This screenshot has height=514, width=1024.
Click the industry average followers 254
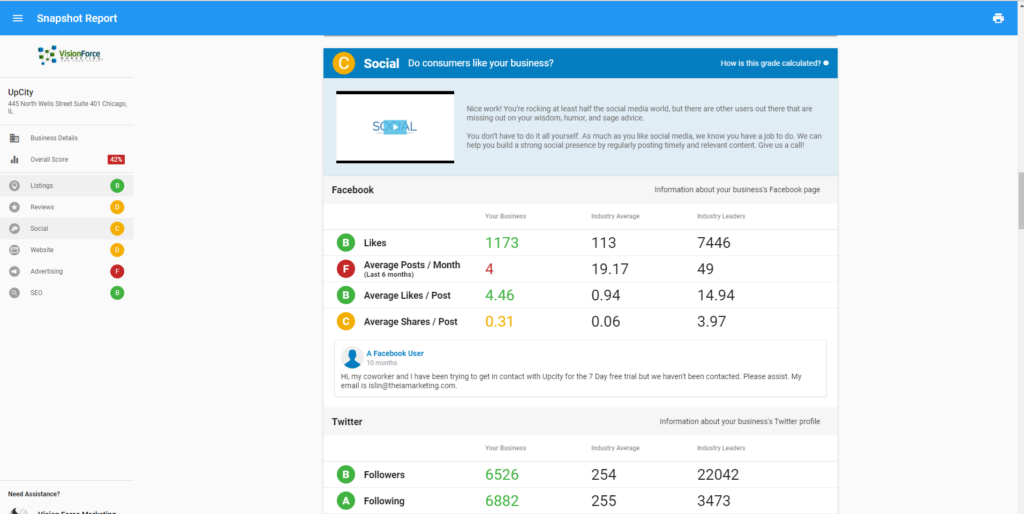point(604,475)
